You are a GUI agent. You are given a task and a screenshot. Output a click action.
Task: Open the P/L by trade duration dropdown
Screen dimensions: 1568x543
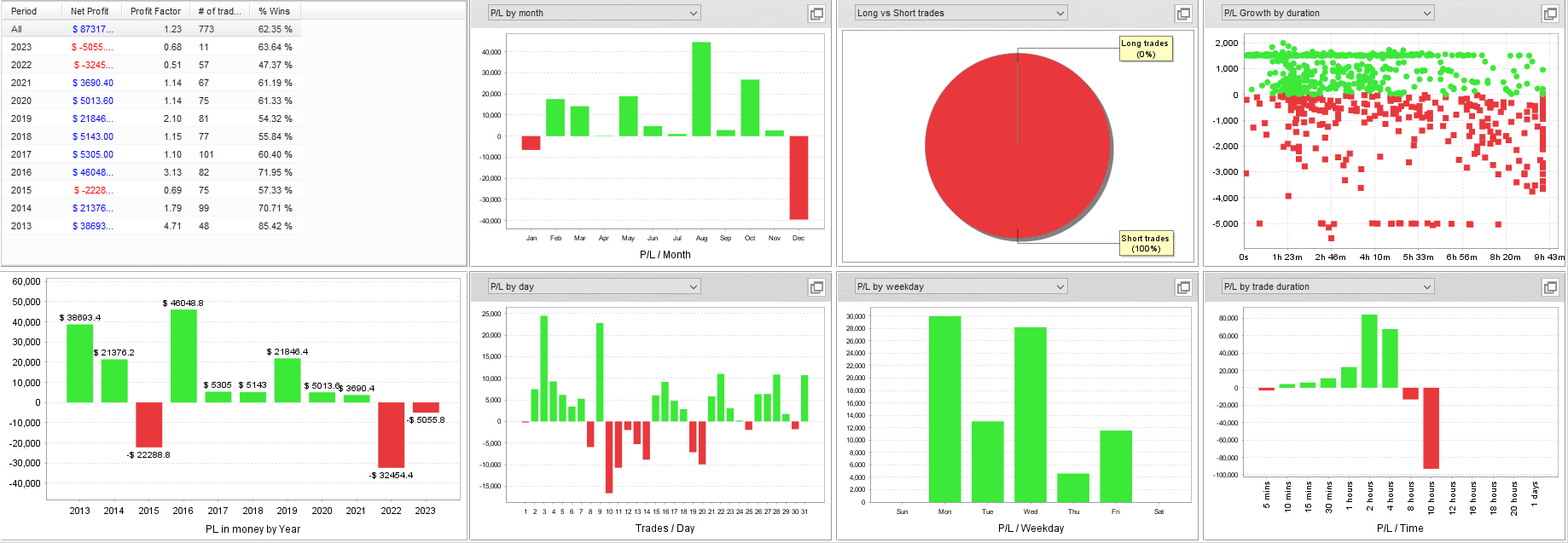[x=1327, y=286]
